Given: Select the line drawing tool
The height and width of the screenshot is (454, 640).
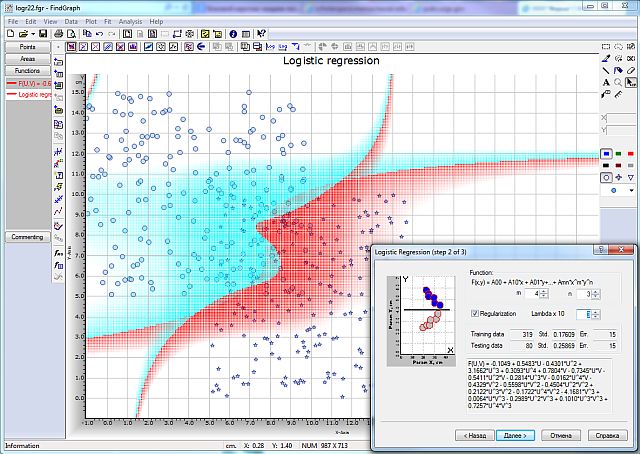Looking at the screenshot, I should click(x=606, y=71).
